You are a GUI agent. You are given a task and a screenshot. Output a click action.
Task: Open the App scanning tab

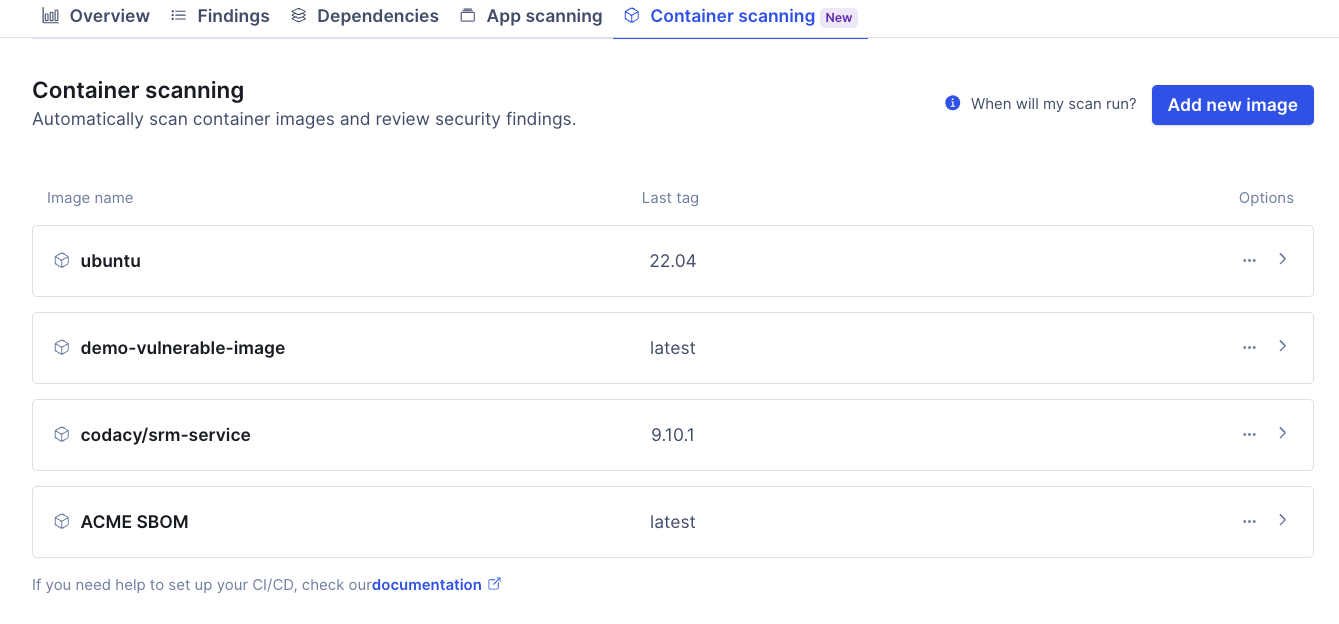point(543,15)
